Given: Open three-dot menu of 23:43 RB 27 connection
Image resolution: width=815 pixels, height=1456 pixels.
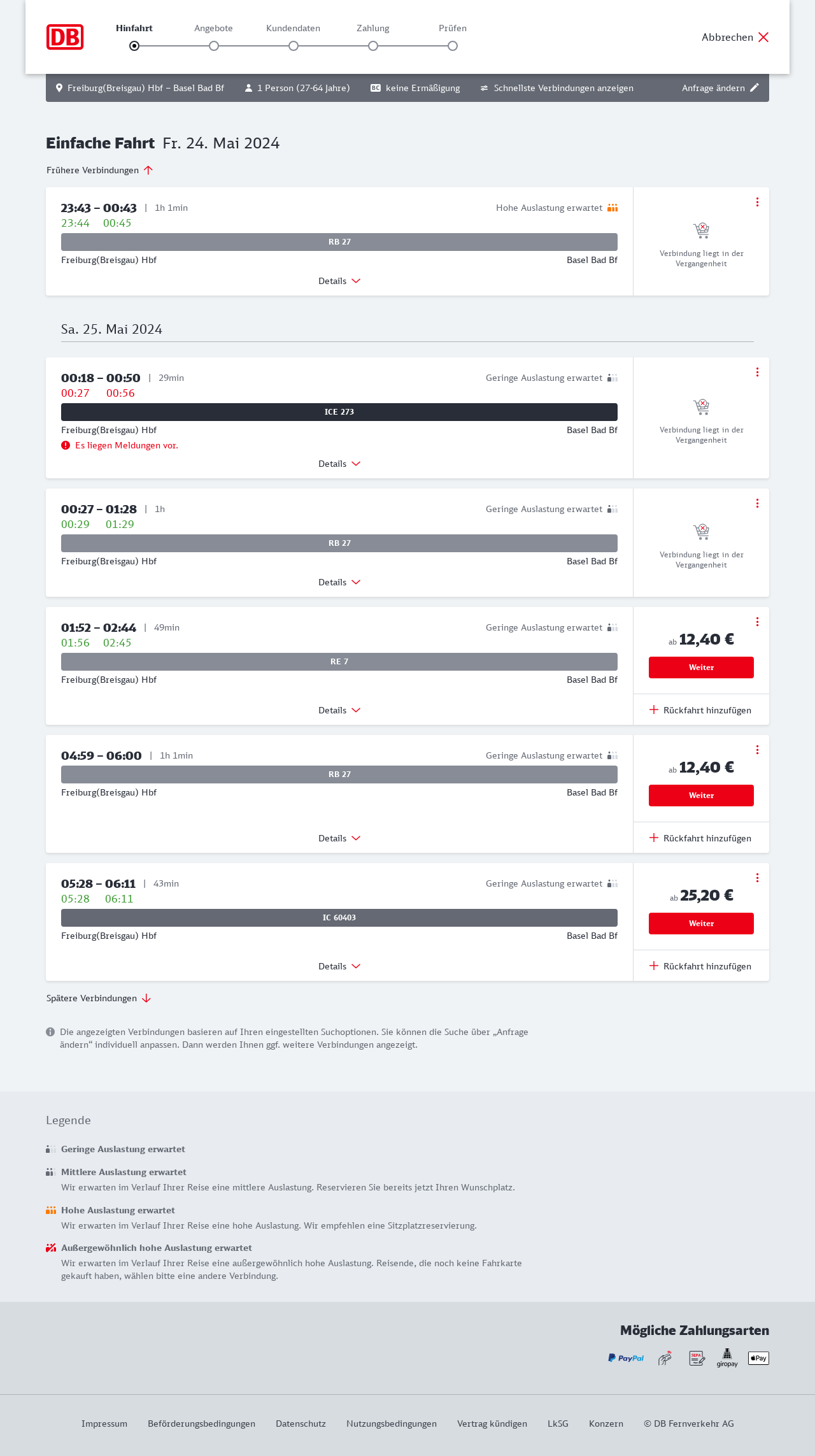Looking at the screenshot, I should click(757, 202).
